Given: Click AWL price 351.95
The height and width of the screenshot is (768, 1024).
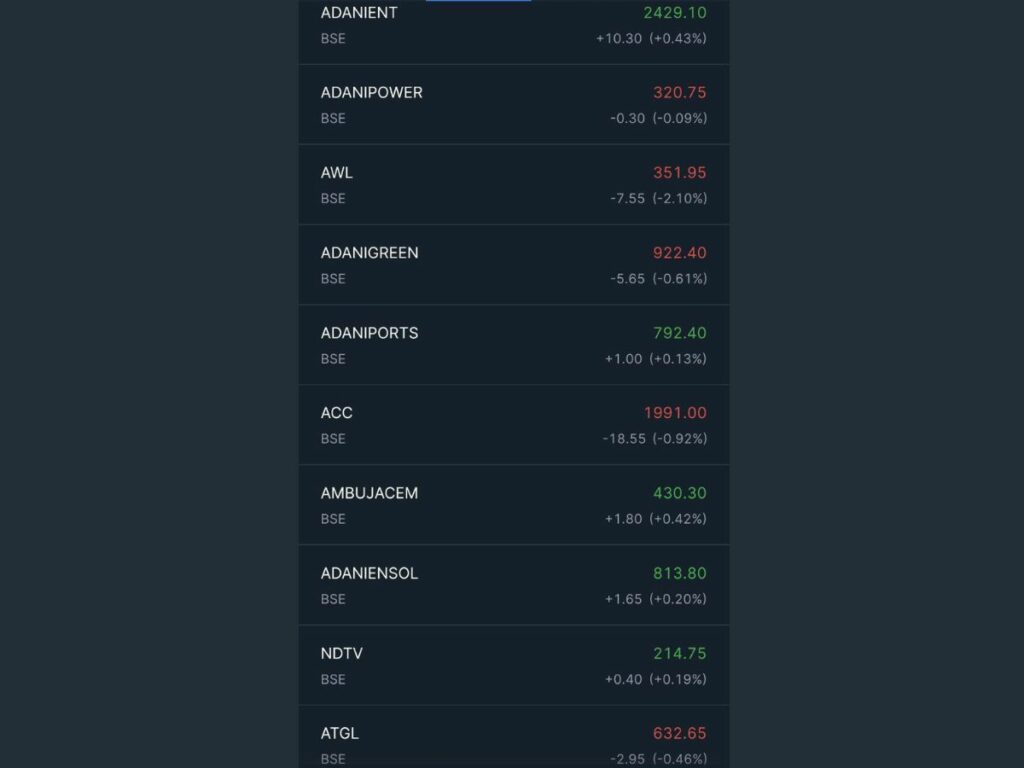Looking at the screenshot, I should pyautogui.click(x=679, y=173).
